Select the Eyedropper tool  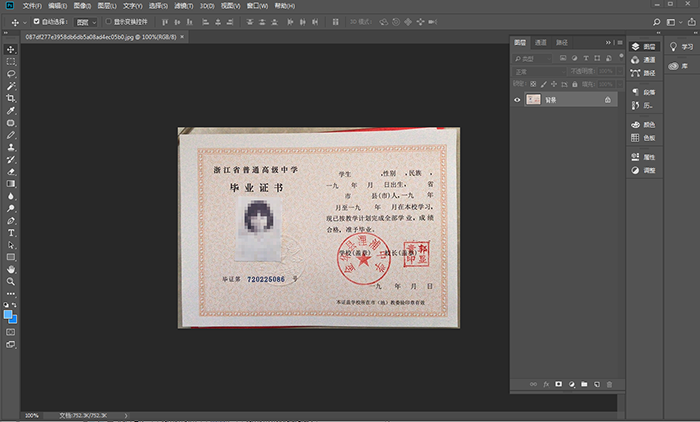pyautogui.click(x=11, y=110)
